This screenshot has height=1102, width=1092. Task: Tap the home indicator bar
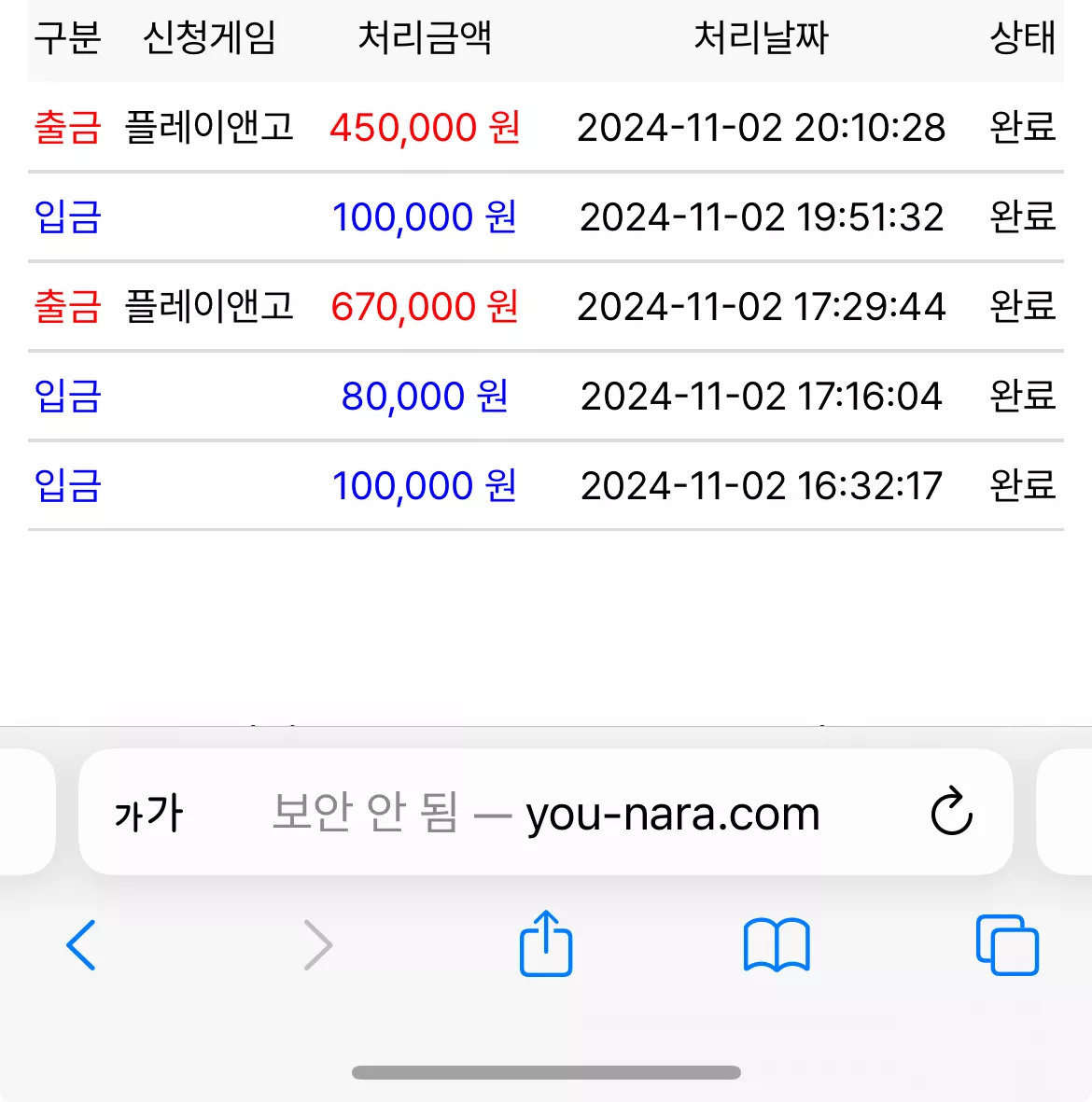[x=546, y=1072]
